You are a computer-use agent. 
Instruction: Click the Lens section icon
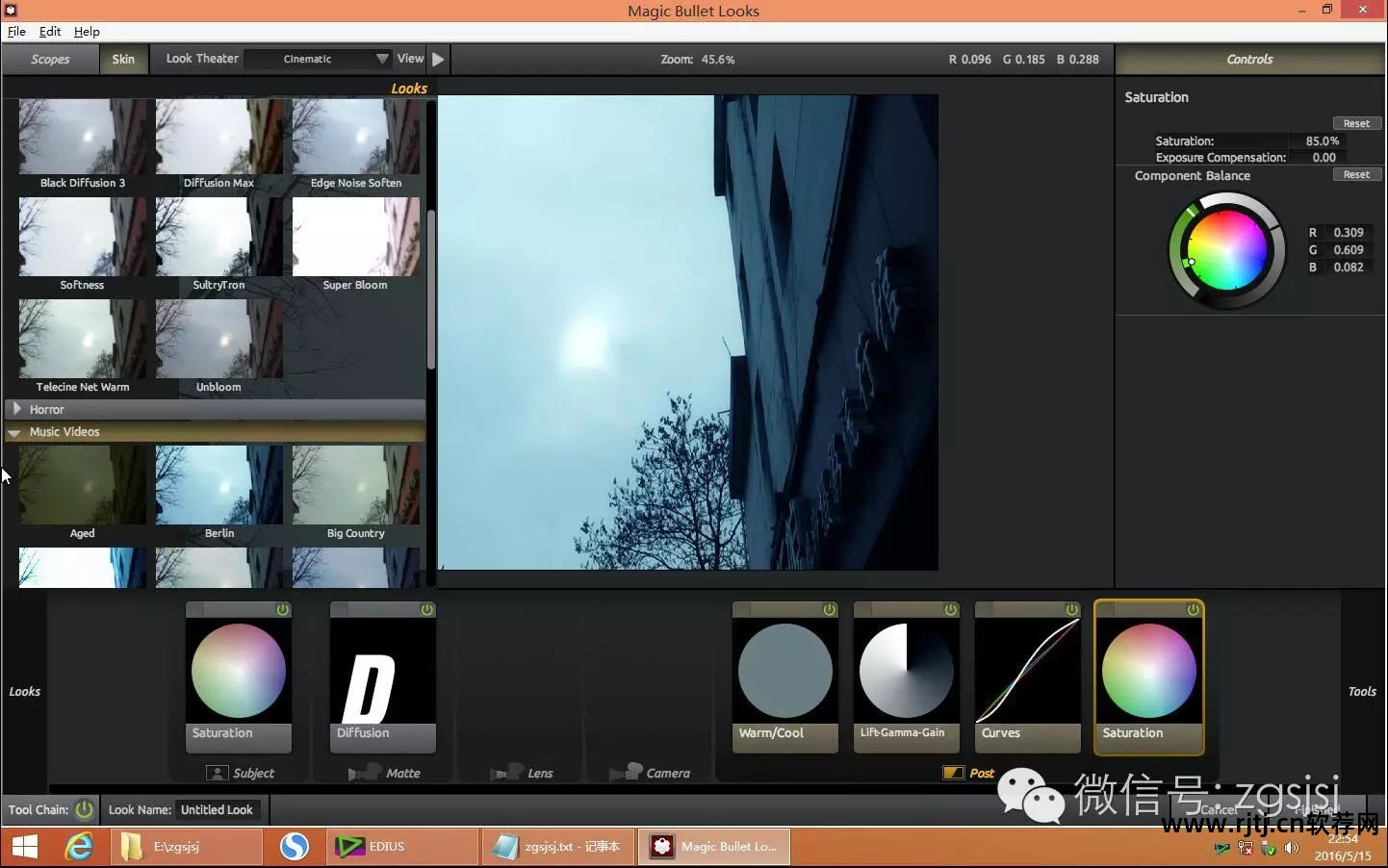507,773
